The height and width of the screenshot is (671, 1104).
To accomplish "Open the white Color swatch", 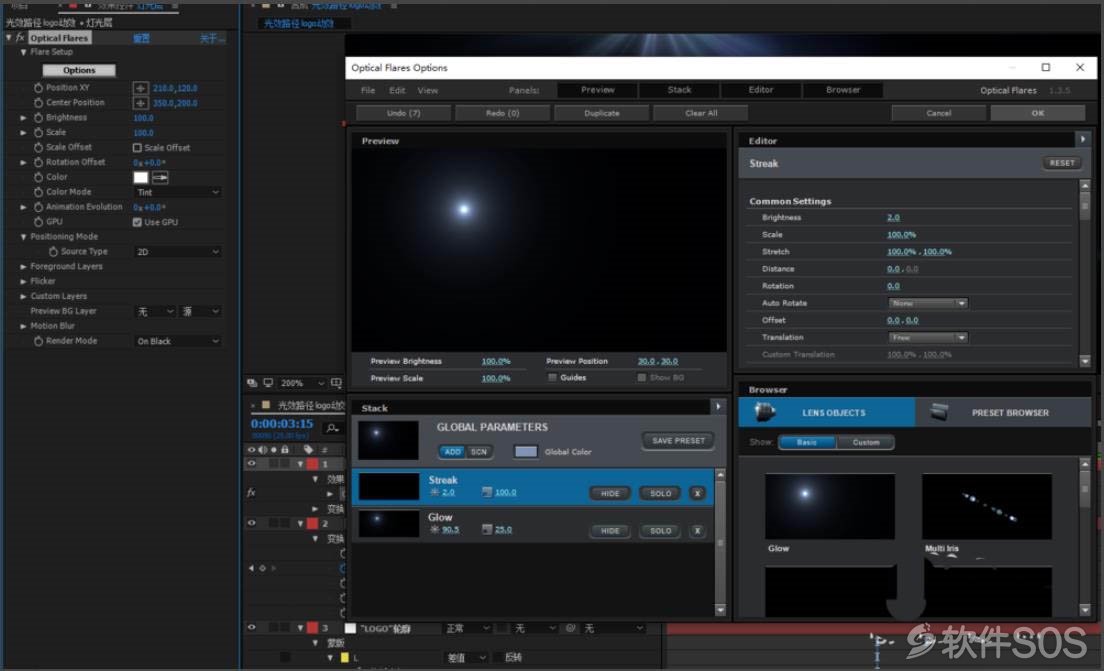I will [141, 177].
